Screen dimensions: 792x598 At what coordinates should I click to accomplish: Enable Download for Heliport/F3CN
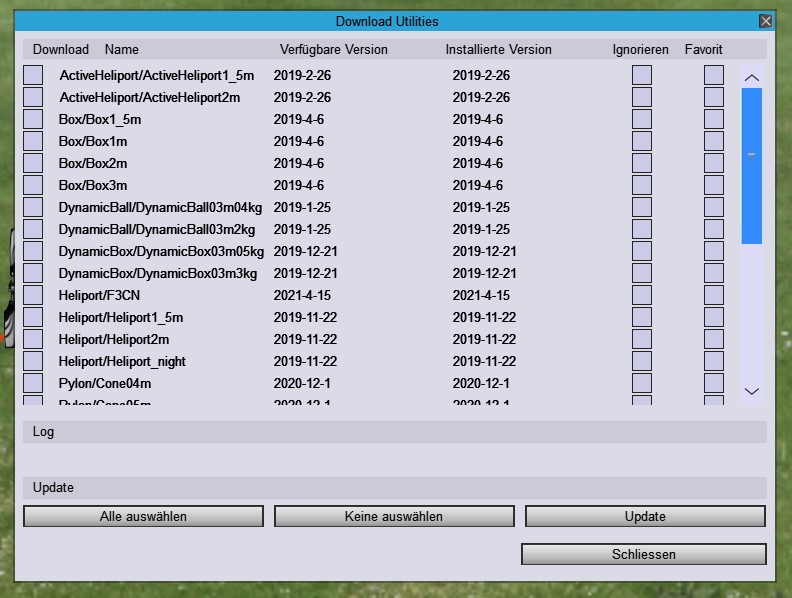click(x=33, y=295)
